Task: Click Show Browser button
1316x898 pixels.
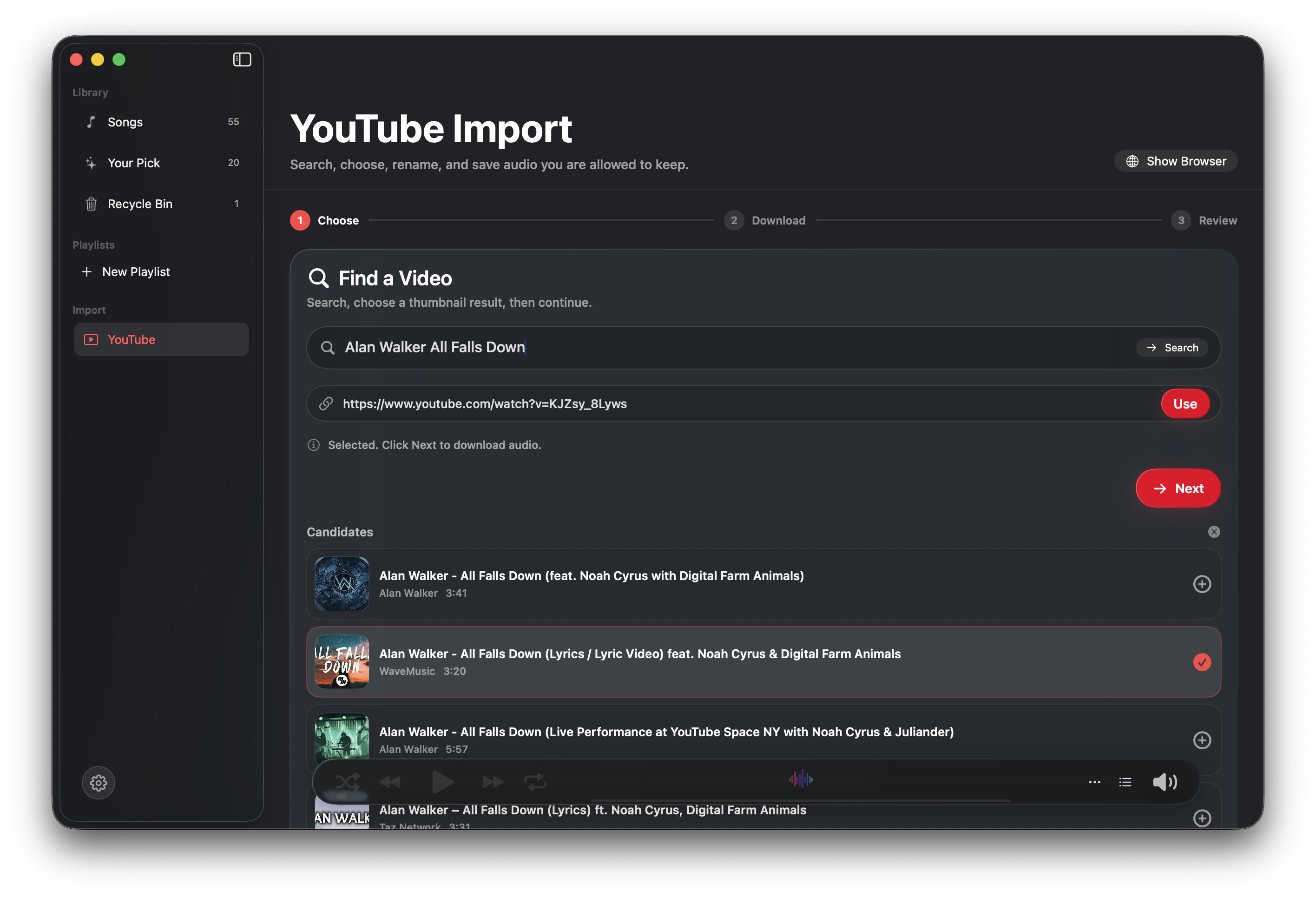Action: click(x=1176, y=161)
